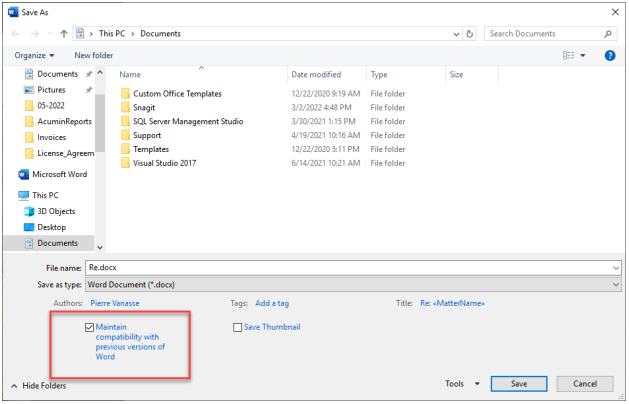Click the Cancel button

tap(585, 384)
